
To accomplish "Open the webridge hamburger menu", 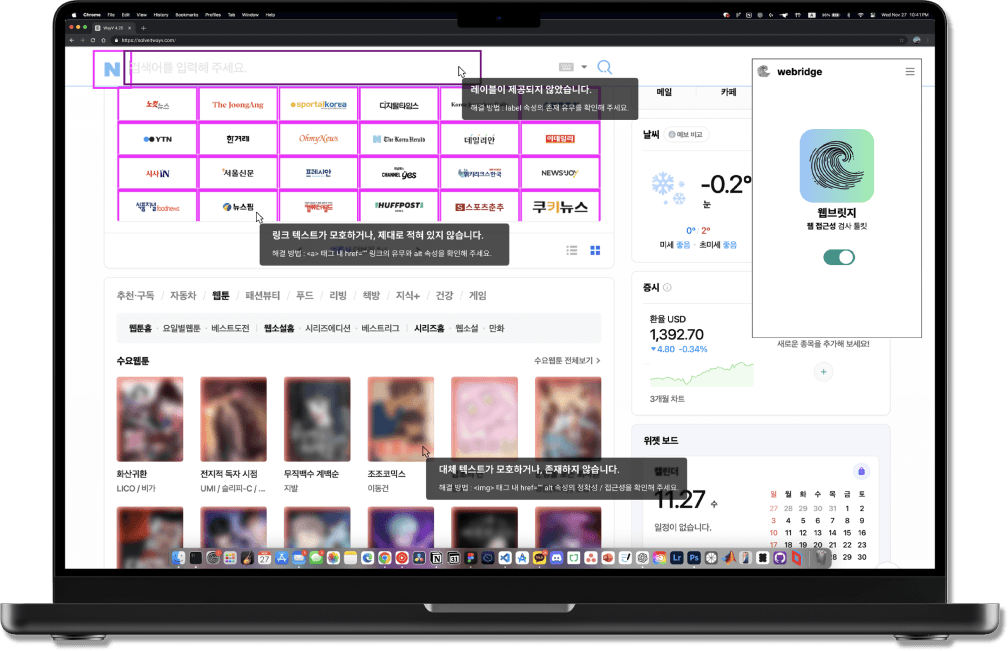I will click(909, 72).
